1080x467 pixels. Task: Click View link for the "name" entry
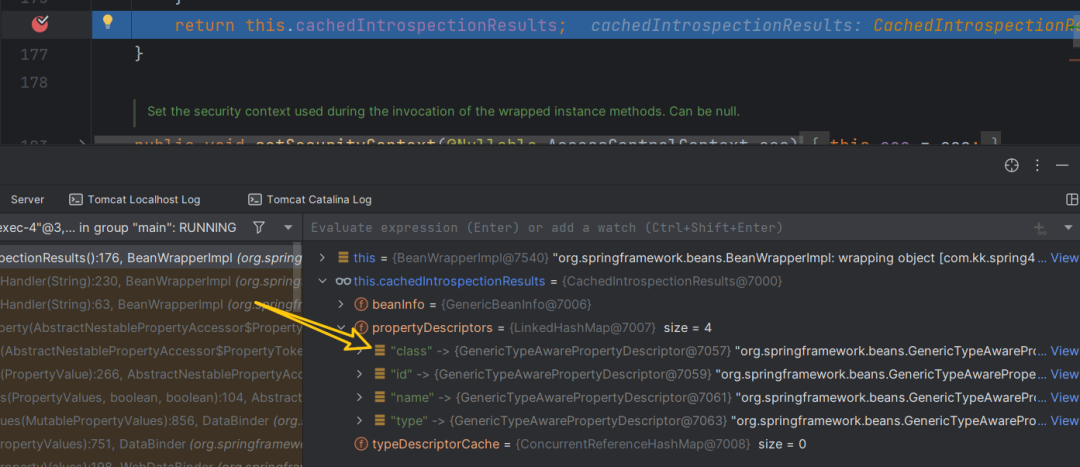coord(1064,397)
